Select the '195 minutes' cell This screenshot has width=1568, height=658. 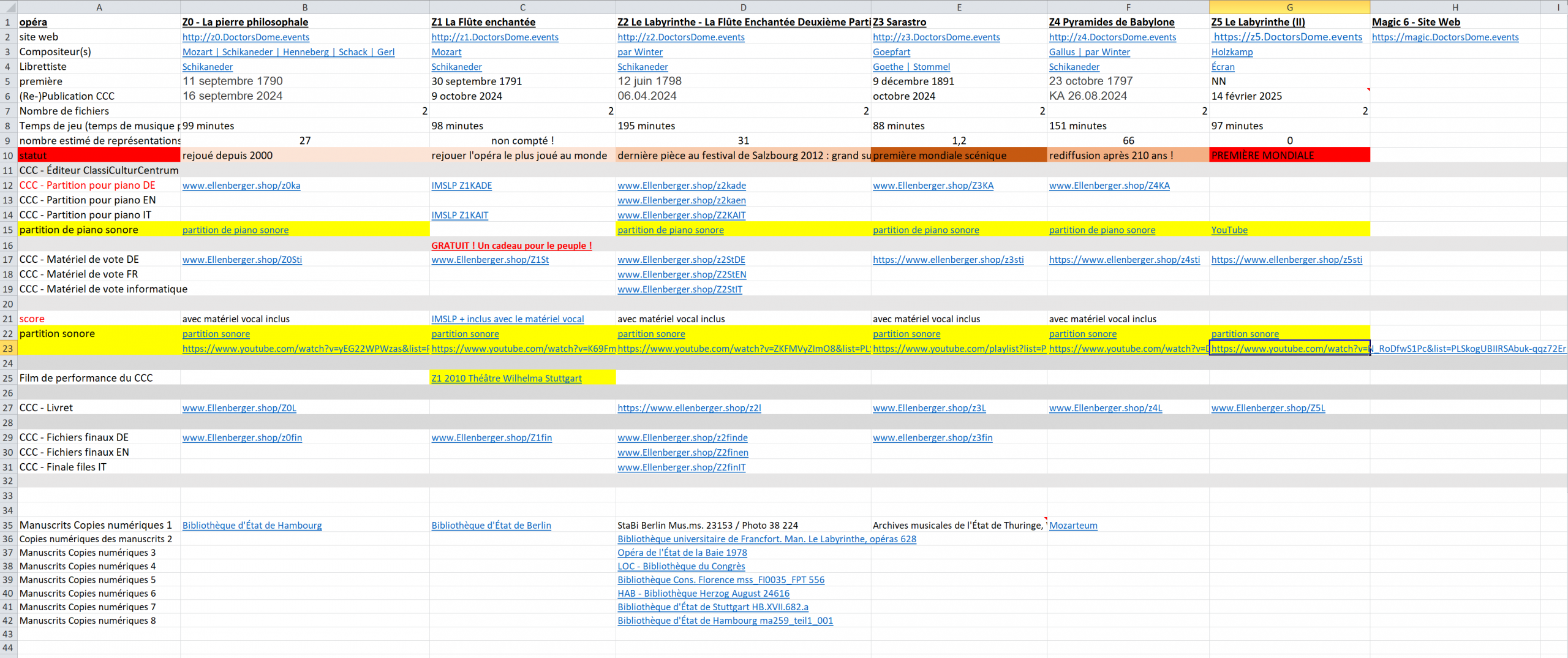[744, 126]
